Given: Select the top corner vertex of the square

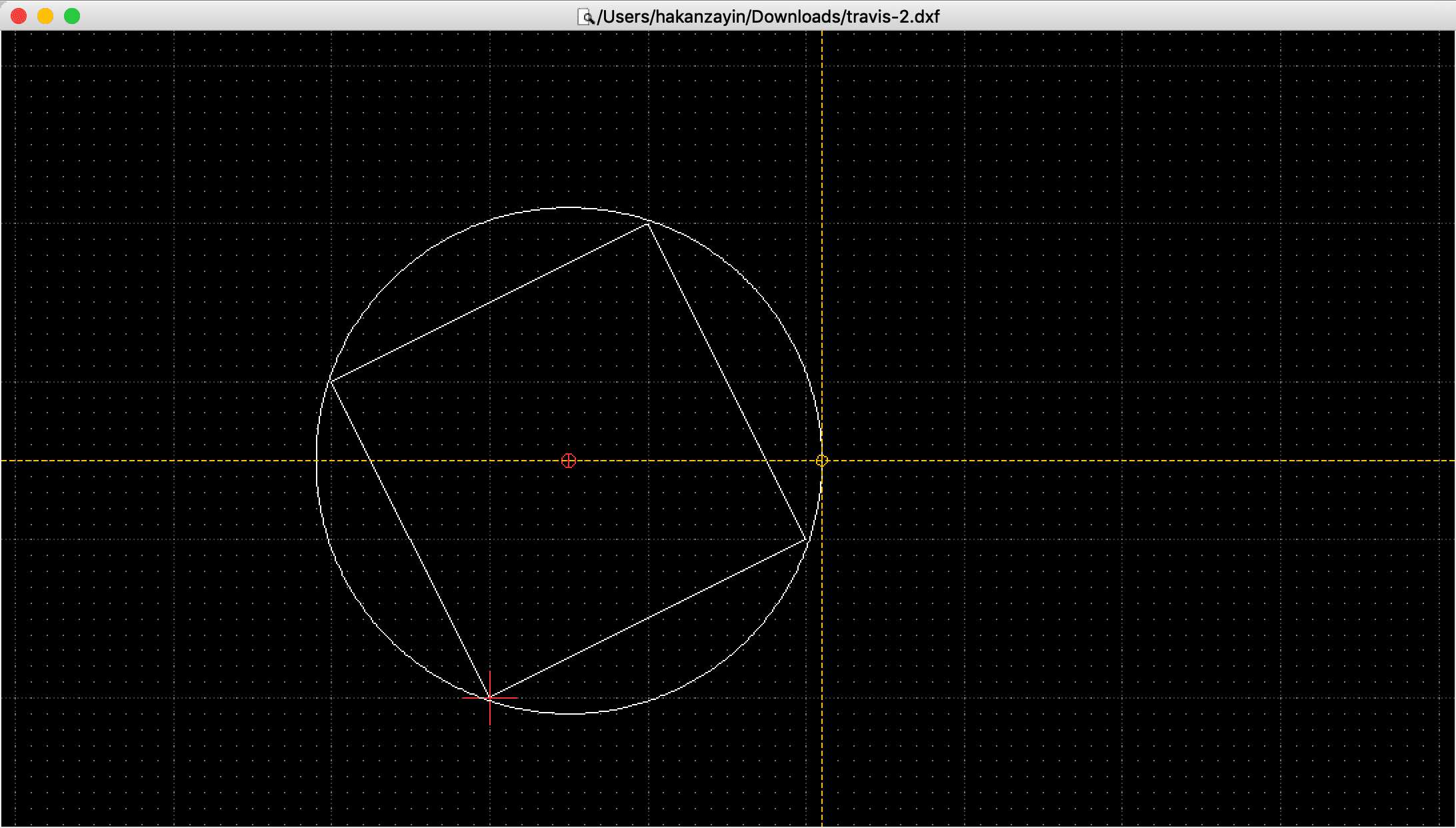Looking at the screenshot, I should coord(648,224).
